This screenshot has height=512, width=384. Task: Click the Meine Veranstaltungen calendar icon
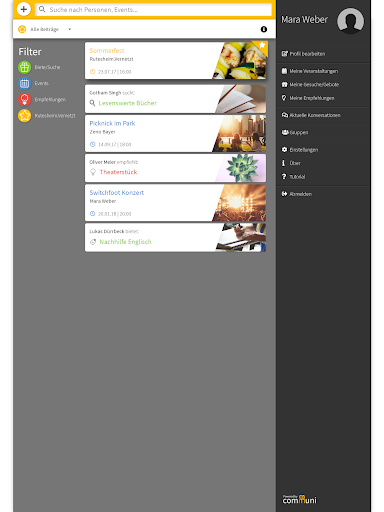(x=284, y=71)
